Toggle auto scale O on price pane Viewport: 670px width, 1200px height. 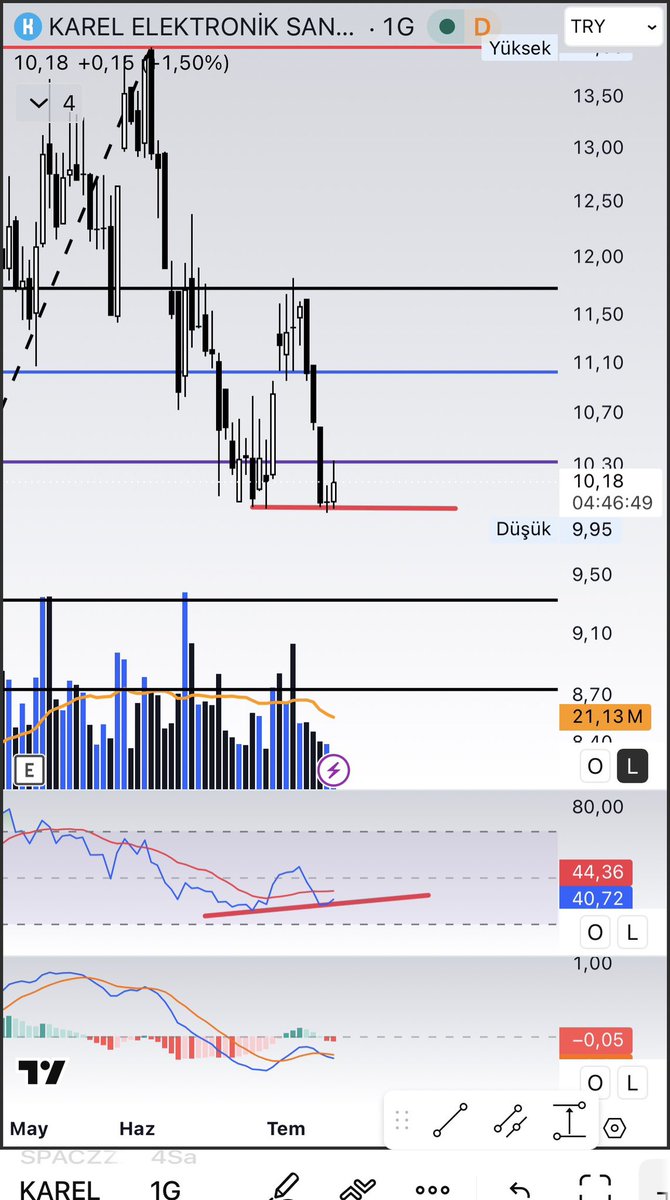coord(595,766)
